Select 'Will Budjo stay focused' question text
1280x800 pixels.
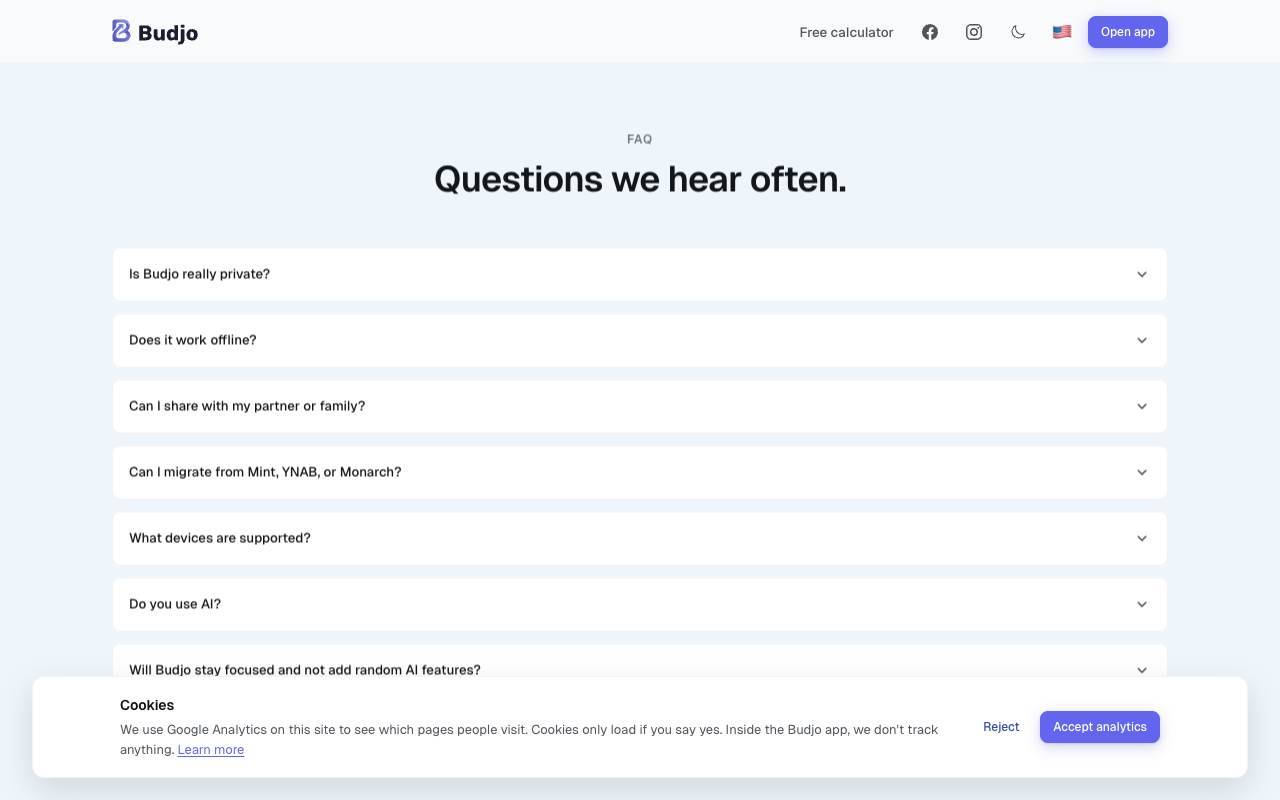pyautogui.click(x=305, y=670)
